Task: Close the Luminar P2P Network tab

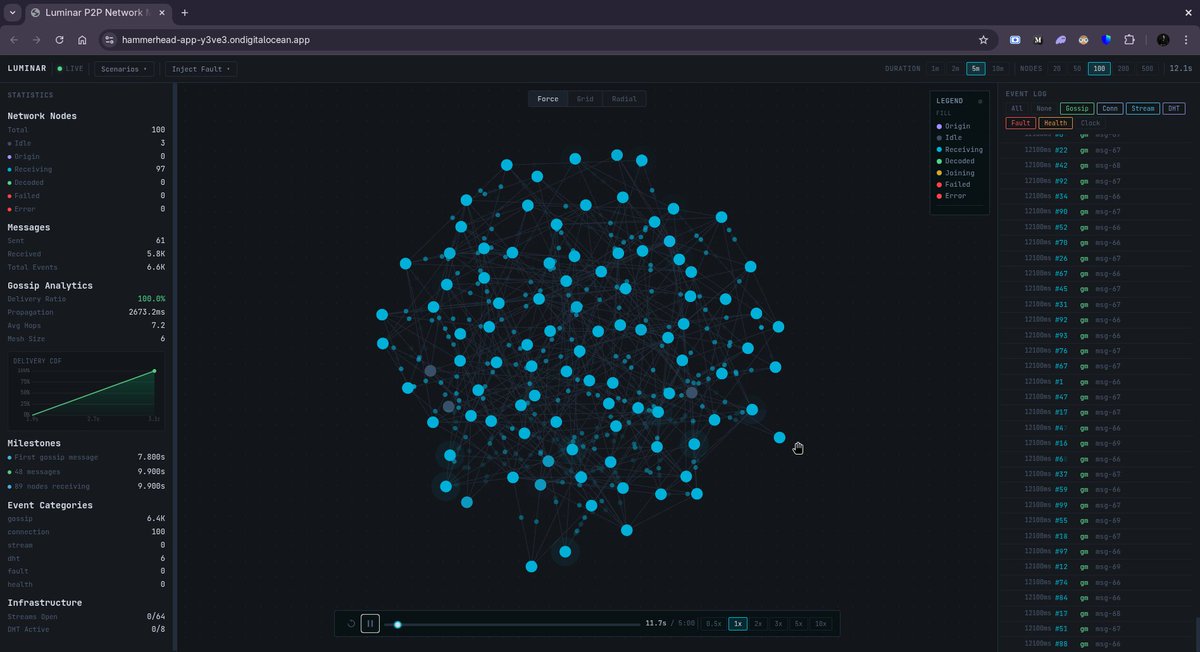Action: (x=162, y=12)
